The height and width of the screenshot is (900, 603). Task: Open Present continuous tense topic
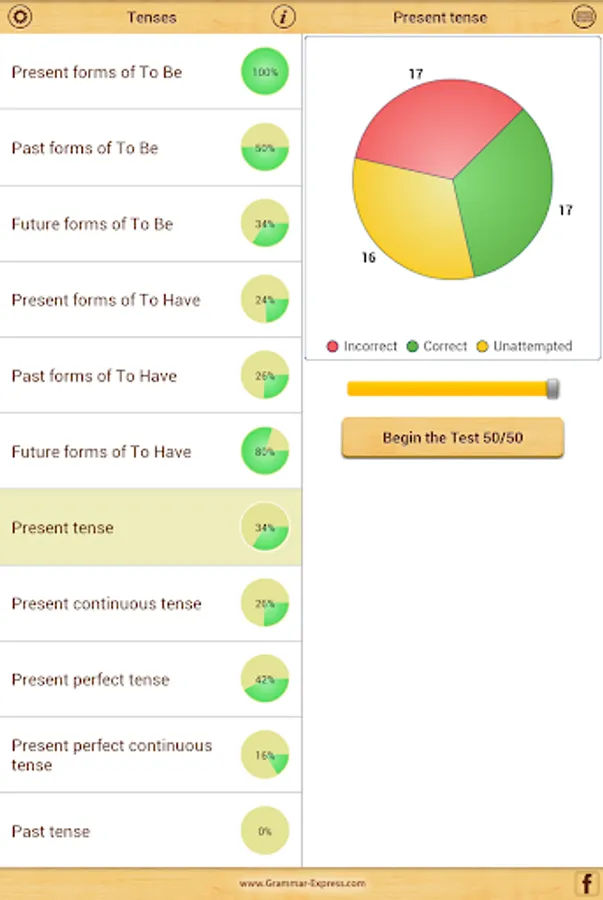(x=106, y=604)
